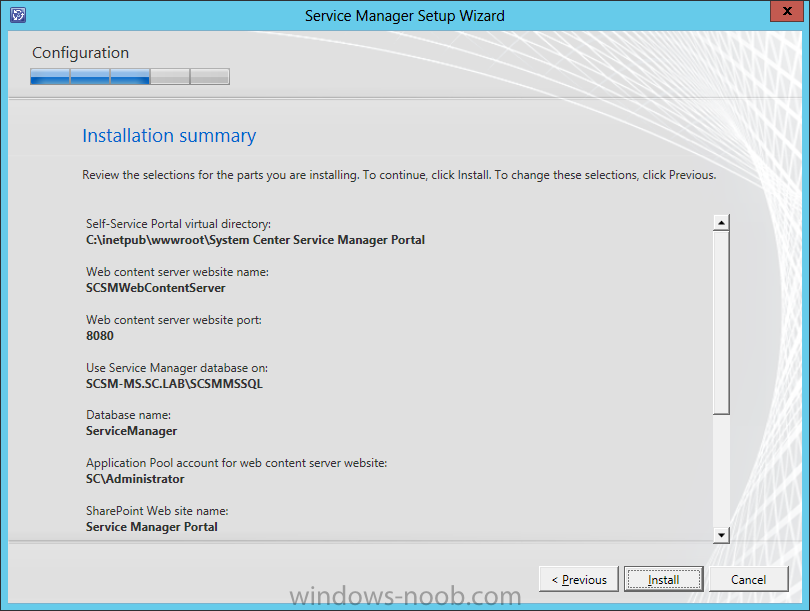Click the Service Manager Portal site name
810x611 pixels.
pos(151,527)
